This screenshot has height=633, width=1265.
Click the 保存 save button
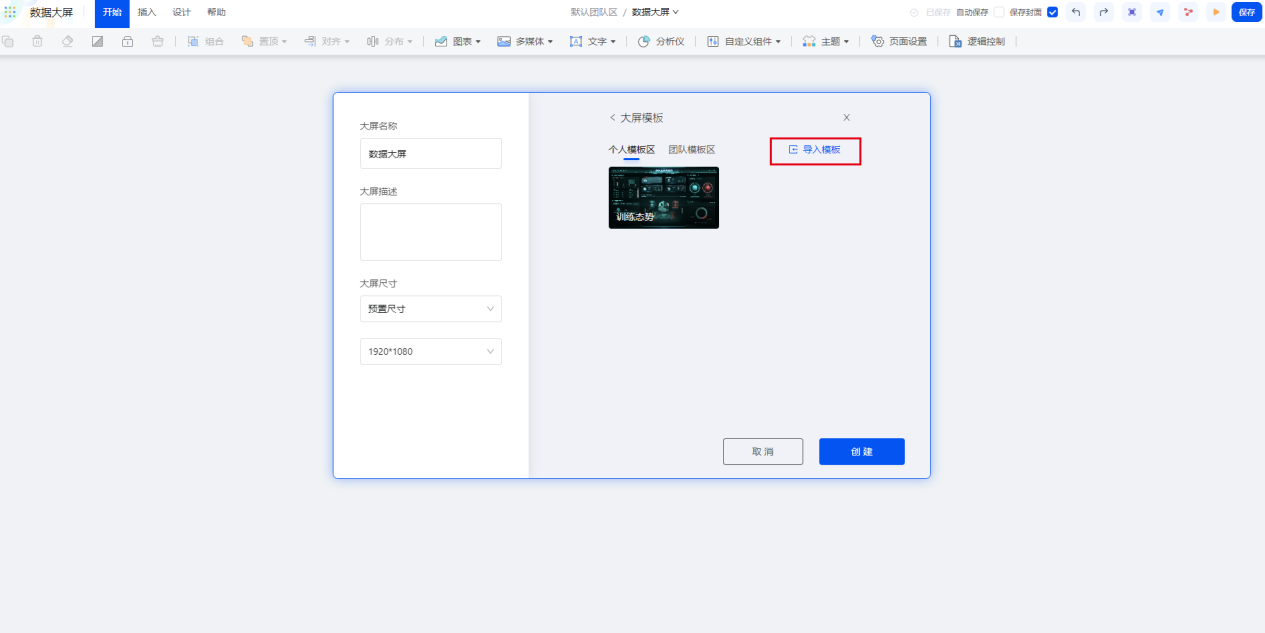click(x=1247, y=12)
